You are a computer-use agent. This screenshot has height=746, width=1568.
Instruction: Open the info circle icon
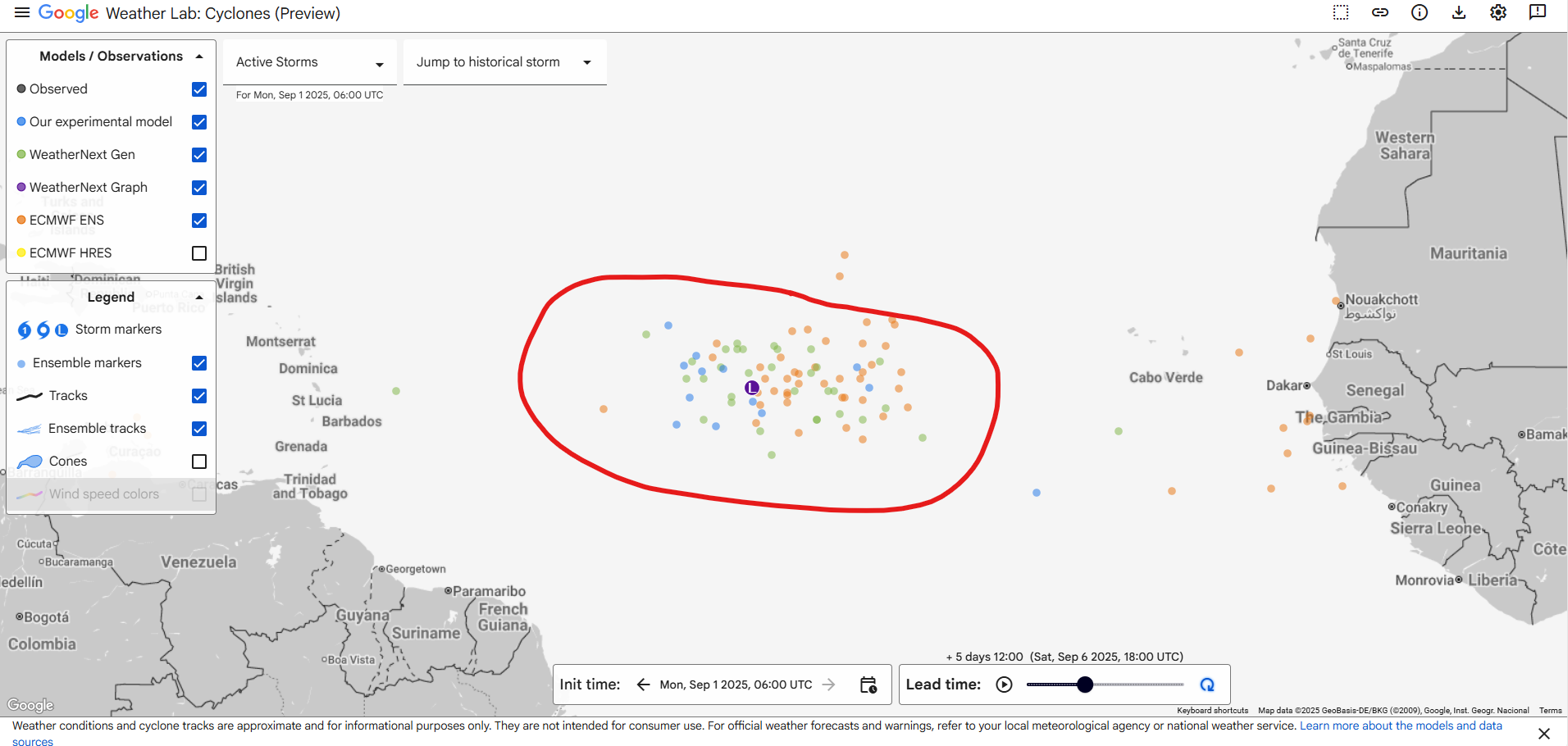click(1420, 12)
